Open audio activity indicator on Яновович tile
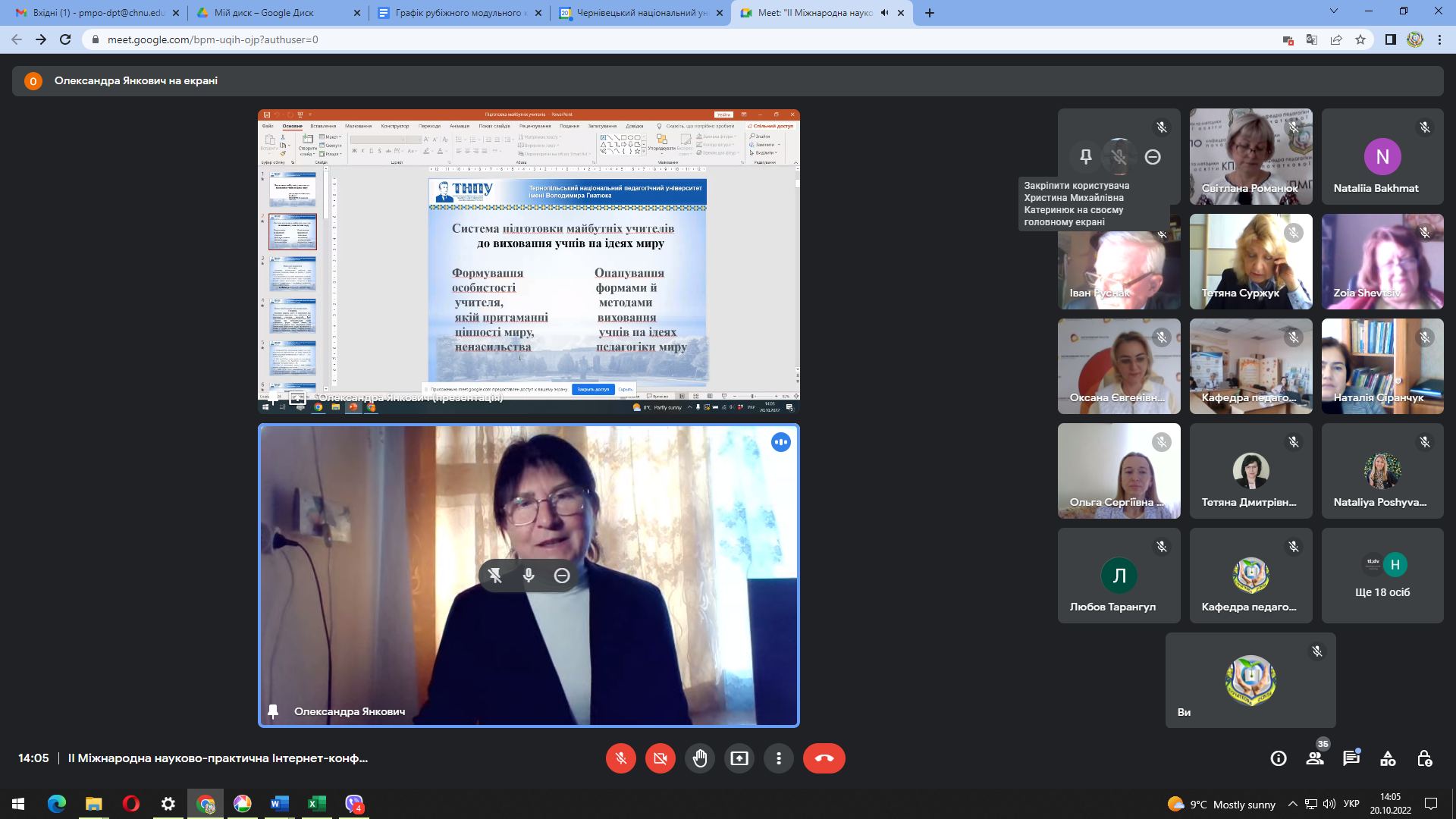Screen dimensions: 1456x819 point(781,442)
